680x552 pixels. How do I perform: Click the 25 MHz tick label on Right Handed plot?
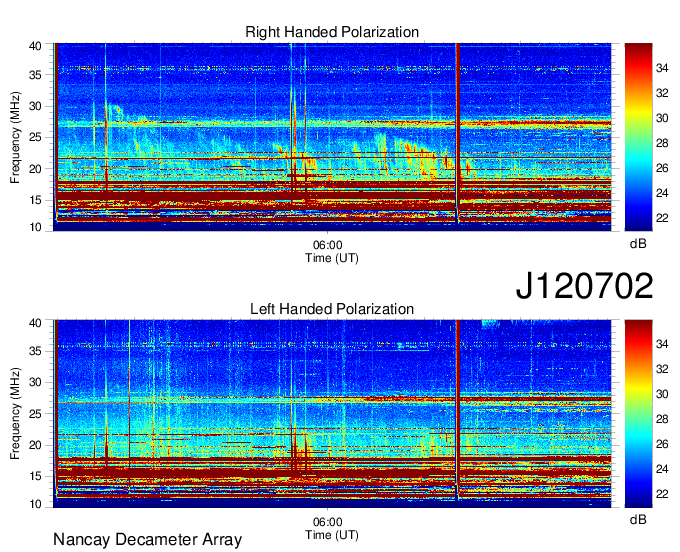pos(35,137)
